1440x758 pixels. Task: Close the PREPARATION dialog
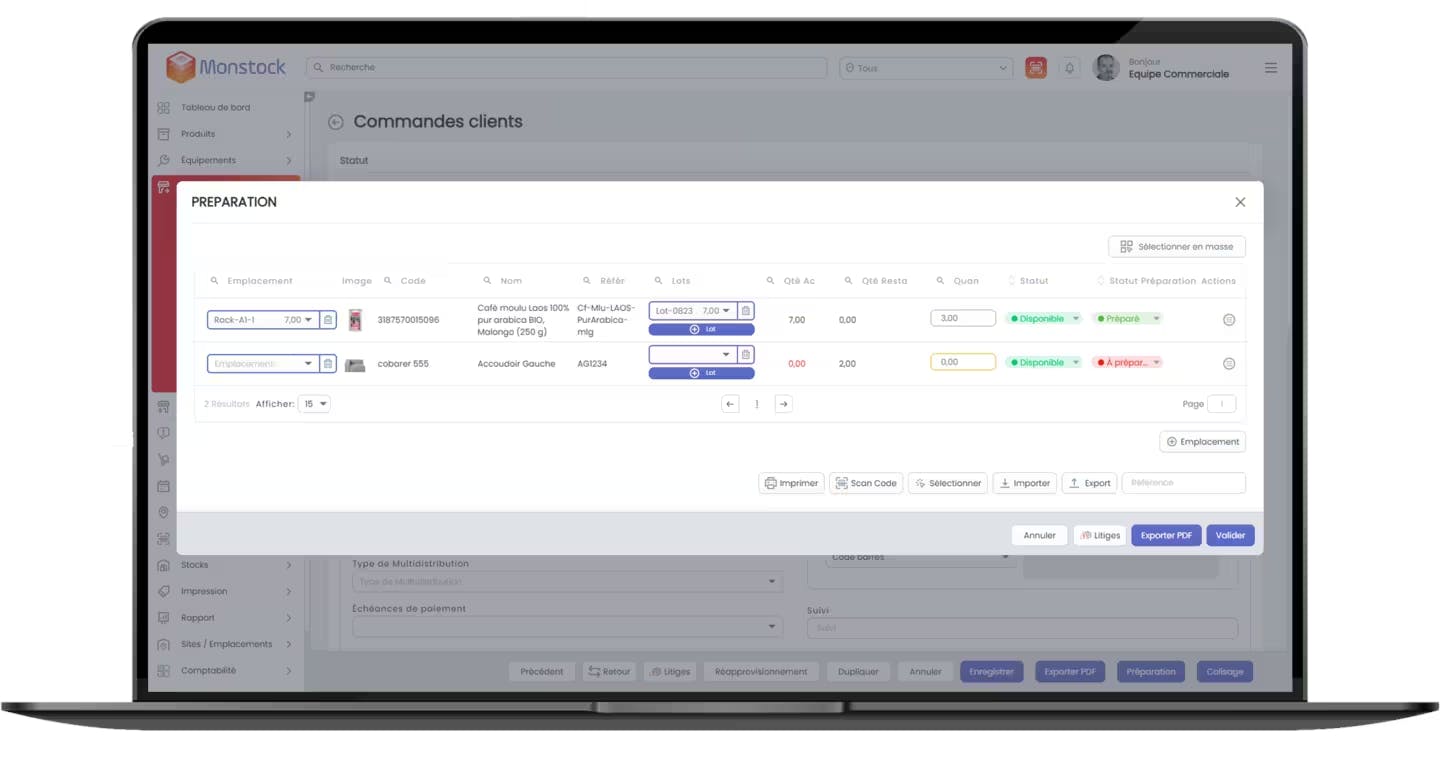[x=1240, y=202]
